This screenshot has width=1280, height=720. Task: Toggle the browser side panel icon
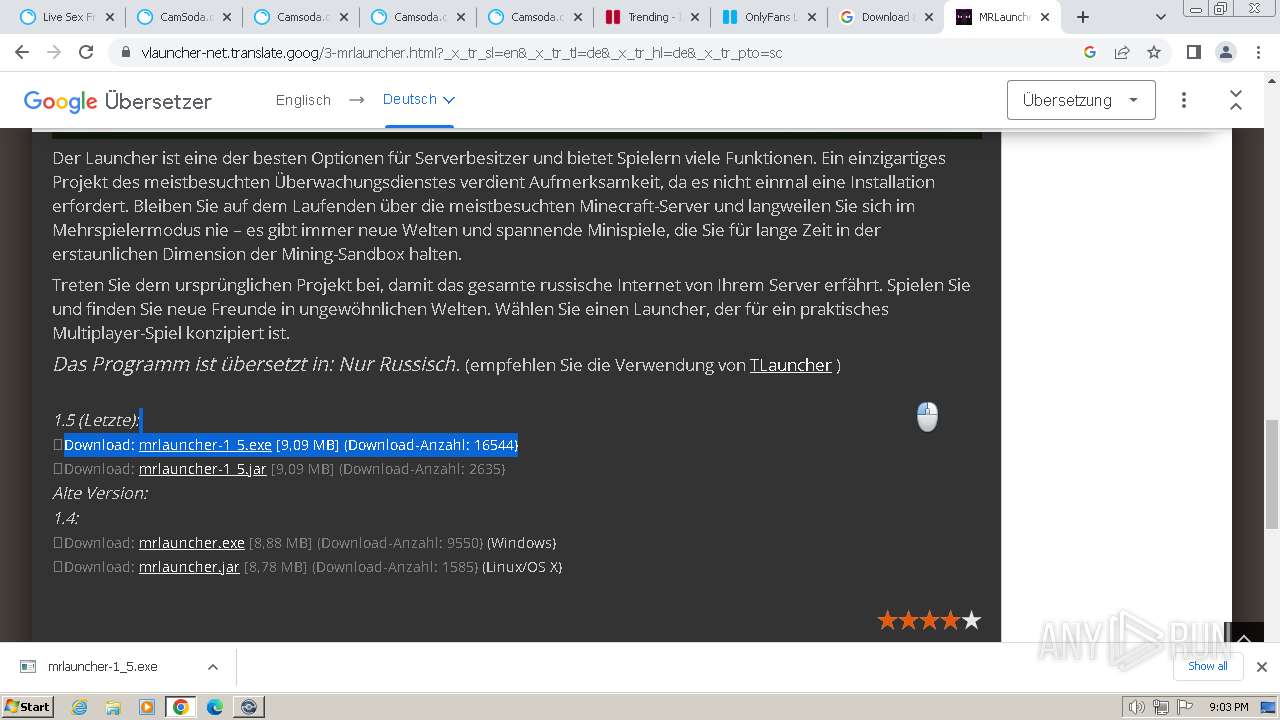(1193, 52)
